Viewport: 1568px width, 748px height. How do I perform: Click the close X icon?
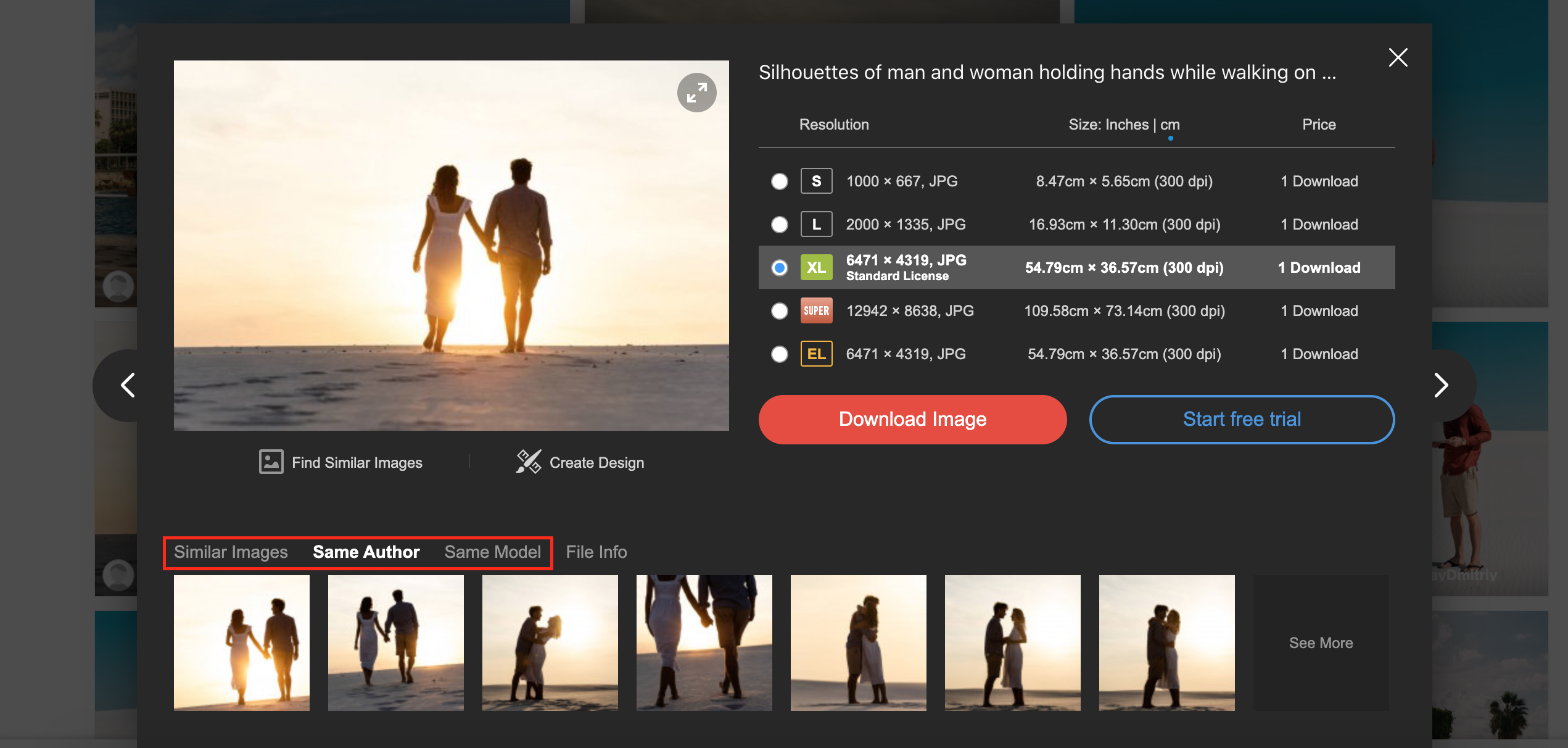point(1398,57)
